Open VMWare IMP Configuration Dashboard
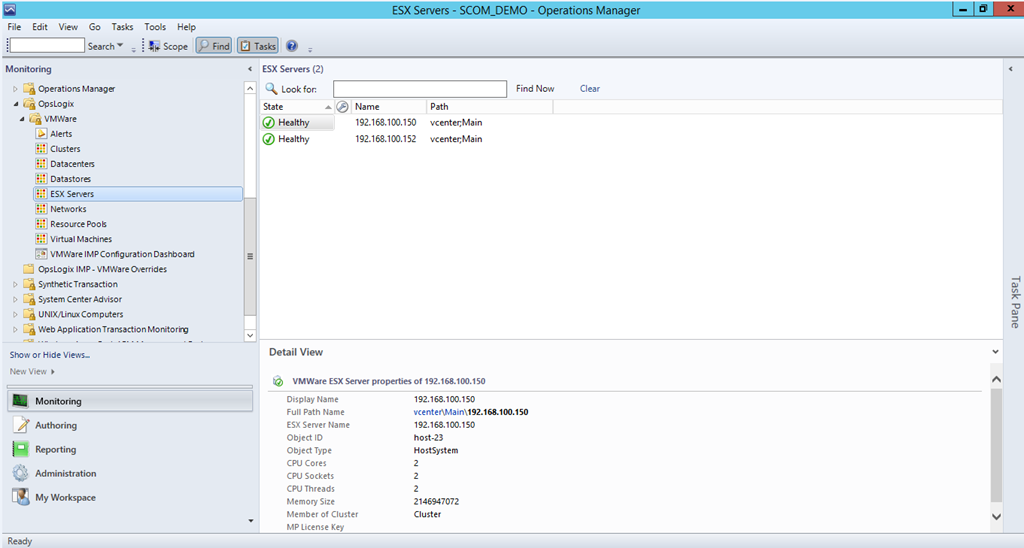The image size is (1024, 548). click(x=122, y=254)
